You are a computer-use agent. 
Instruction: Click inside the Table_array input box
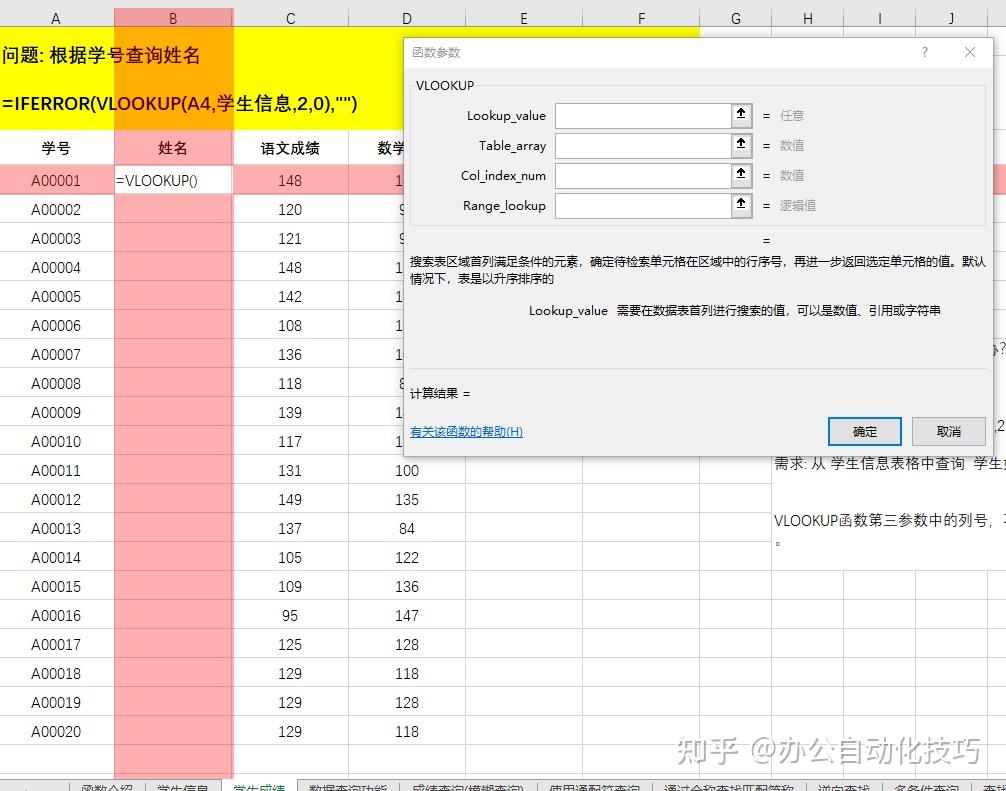[640, 146]
